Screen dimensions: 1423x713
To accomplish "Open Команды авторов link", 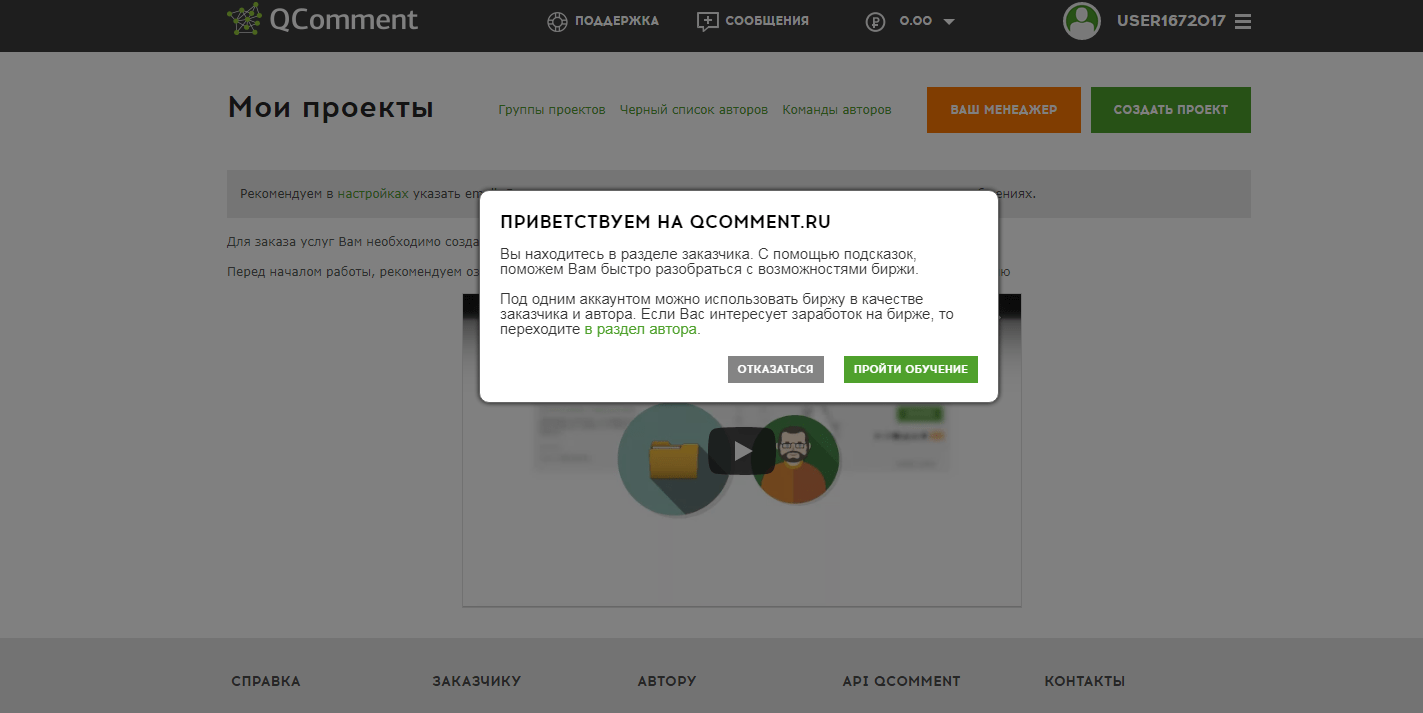I will (837, 110).
